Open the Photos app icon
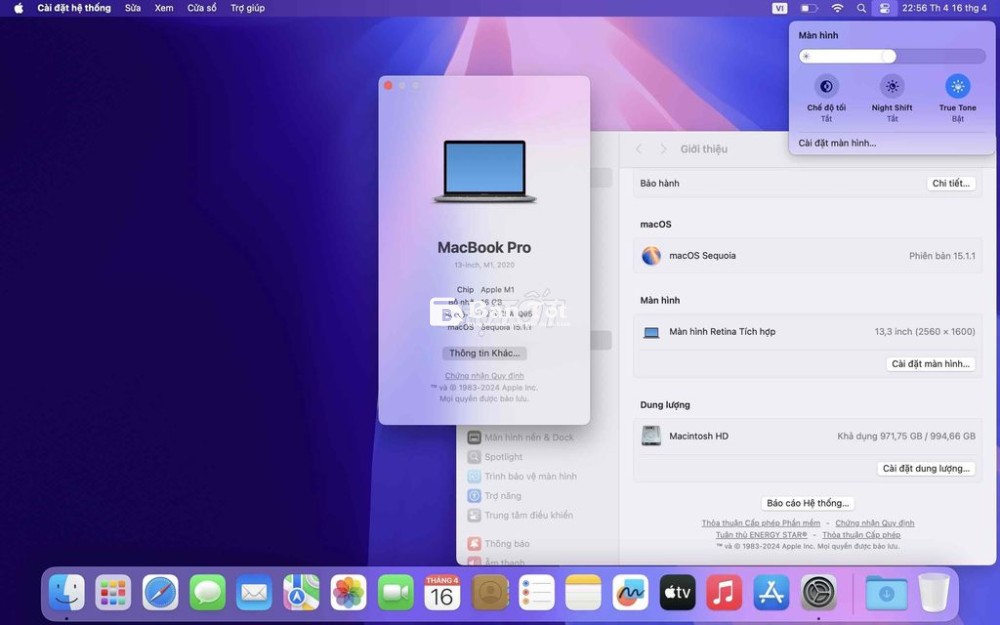The image size is (1000, 625). click(348, 592)
